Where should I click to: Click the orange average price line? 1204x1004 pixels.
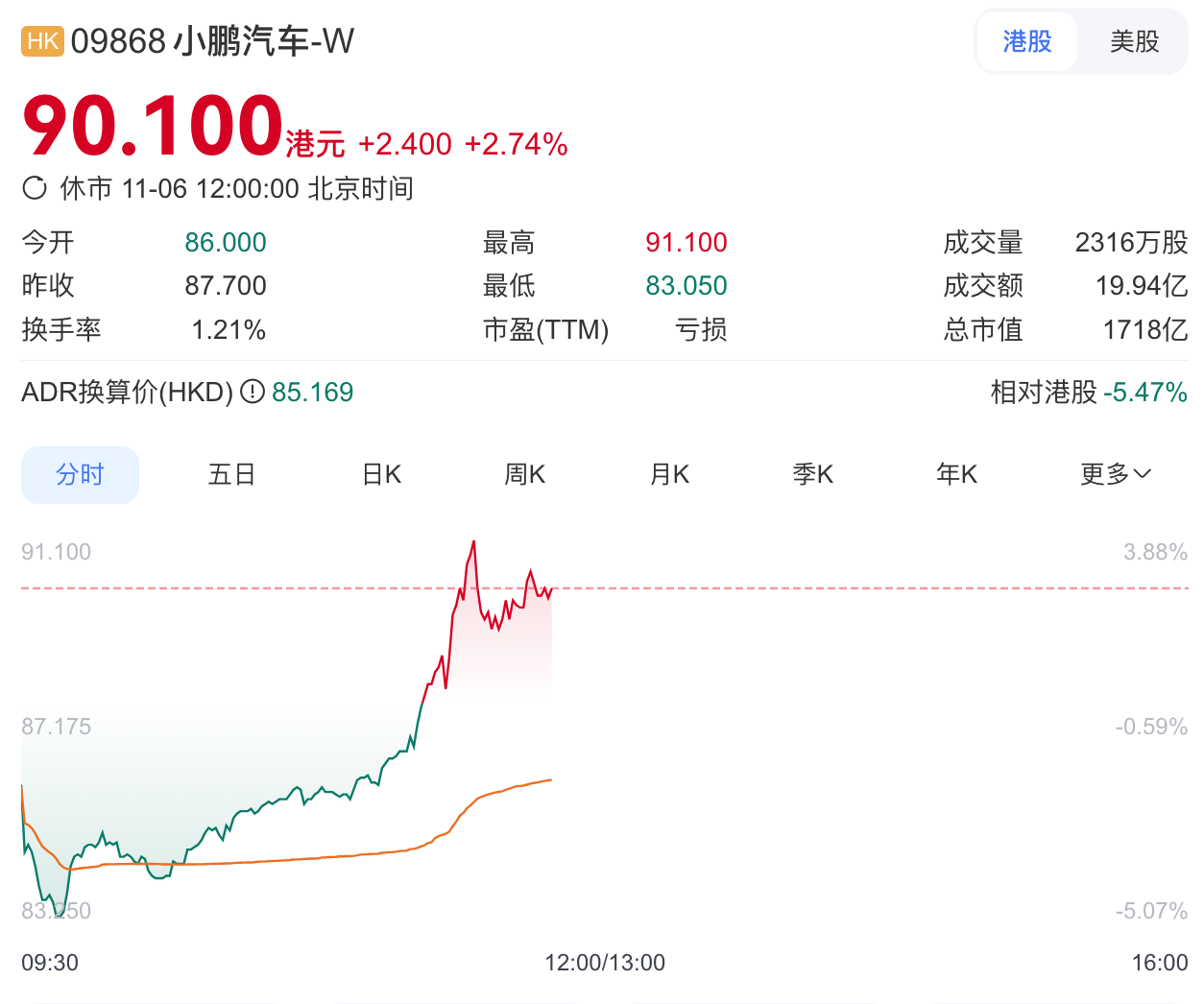pos(288,860)
